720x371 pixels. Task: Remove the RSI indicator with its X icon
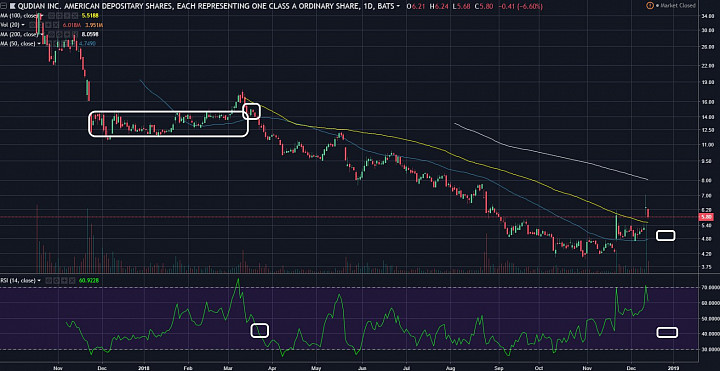(72, 280)
